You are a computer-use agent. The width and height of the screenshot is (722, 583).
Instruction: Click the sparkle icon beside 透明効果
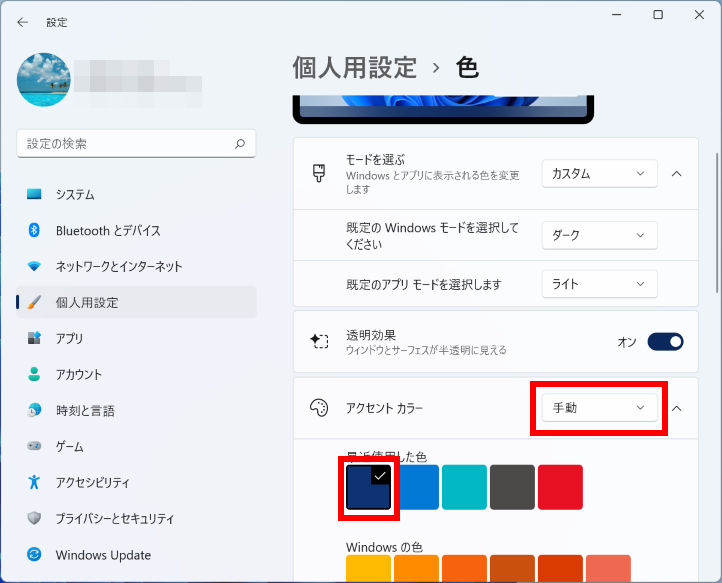point(319,341)
